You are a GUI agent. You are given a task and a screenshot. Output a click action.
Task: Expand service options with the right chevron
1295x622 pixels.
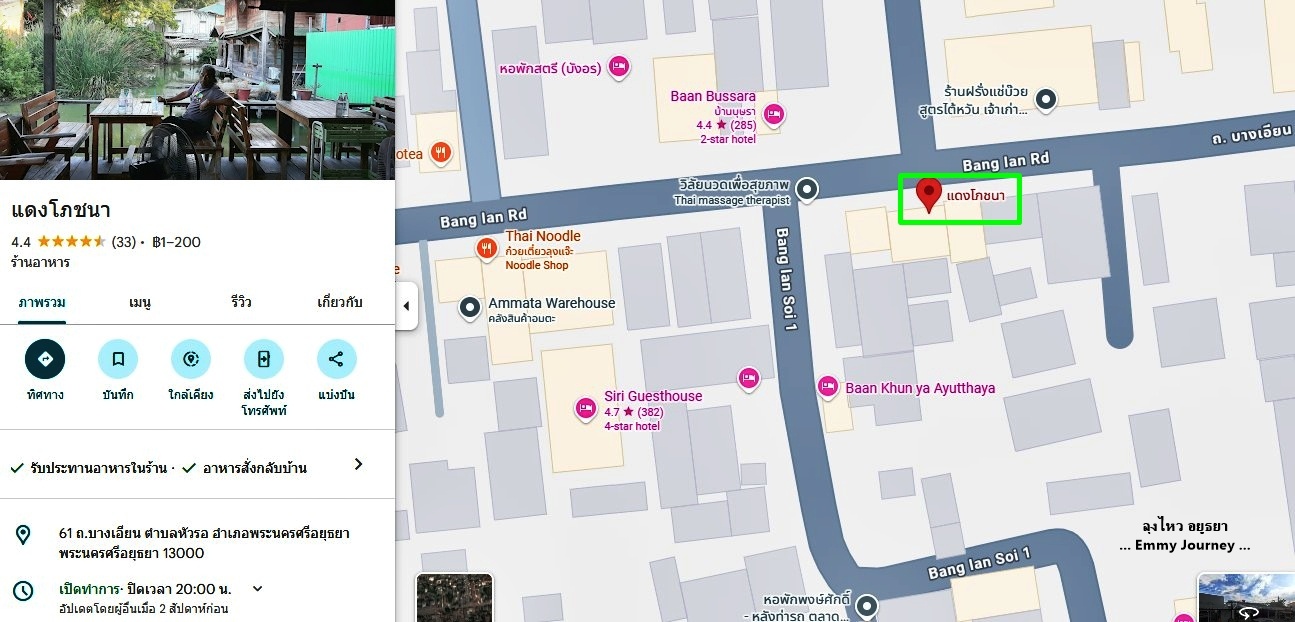tap(359, 465)
